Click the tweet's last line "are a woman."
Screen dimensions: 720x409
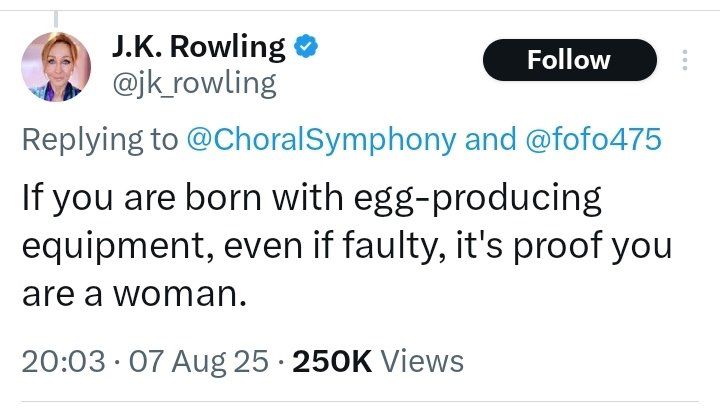tap(136, 293)
